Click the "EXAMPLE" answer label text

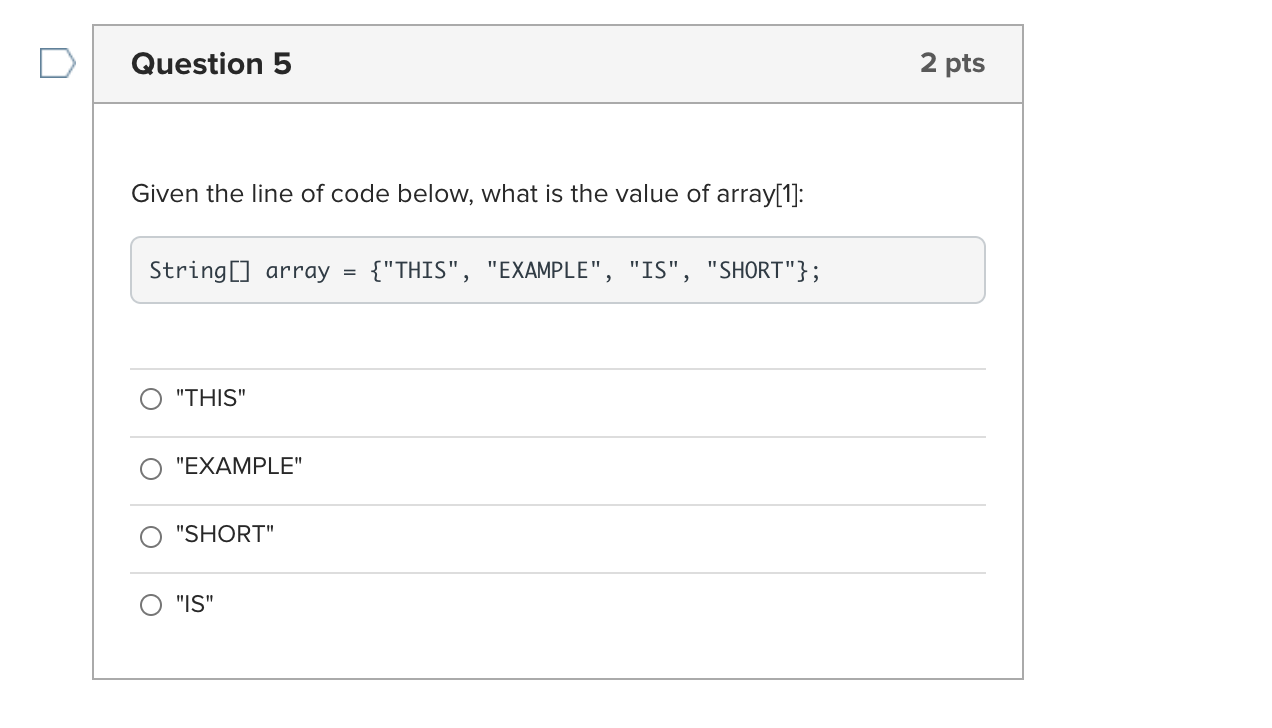[238, 467]
